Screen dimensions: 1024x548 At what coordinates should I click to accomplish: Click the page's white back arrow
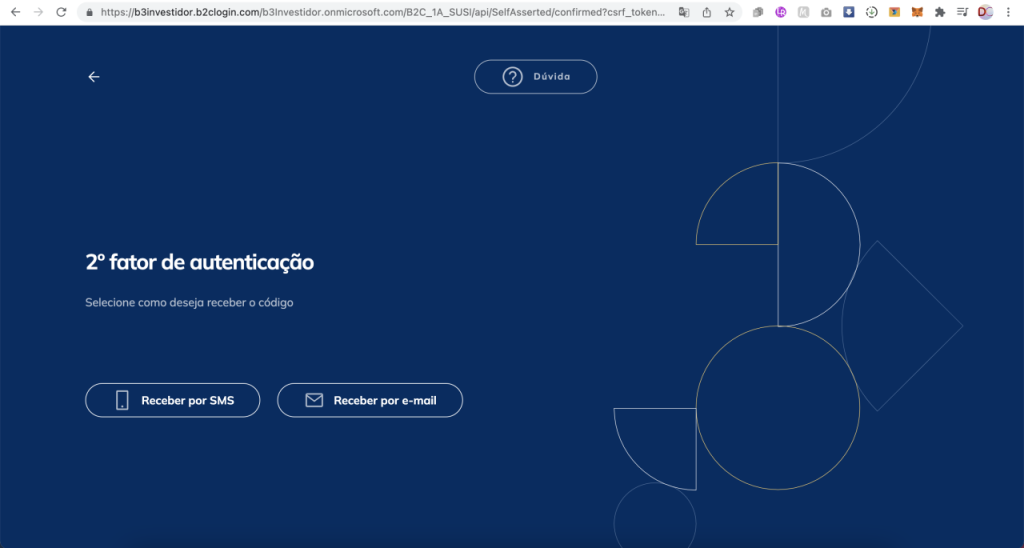[x=94, y=77]
